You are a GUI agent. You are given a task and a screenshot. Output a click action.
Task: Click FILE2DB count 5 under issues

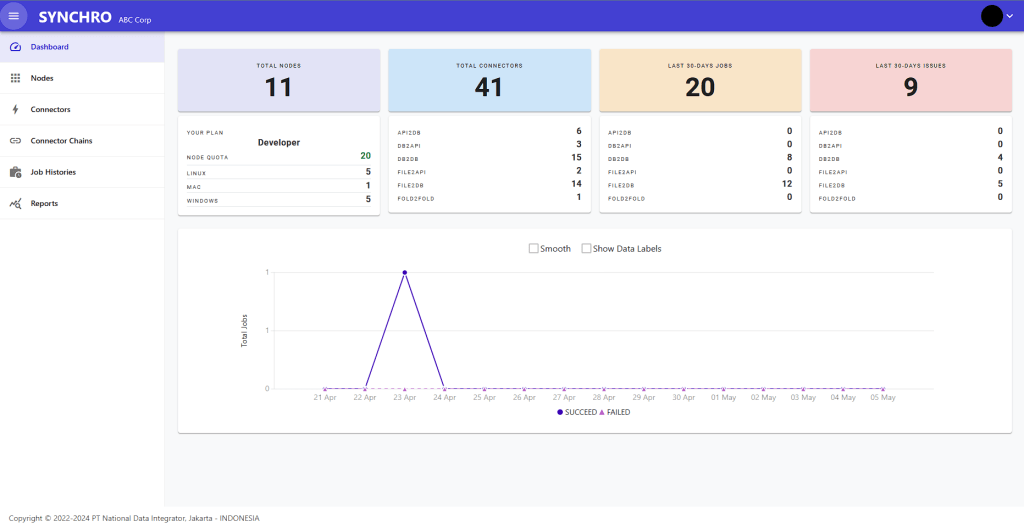pos(1000,184)
